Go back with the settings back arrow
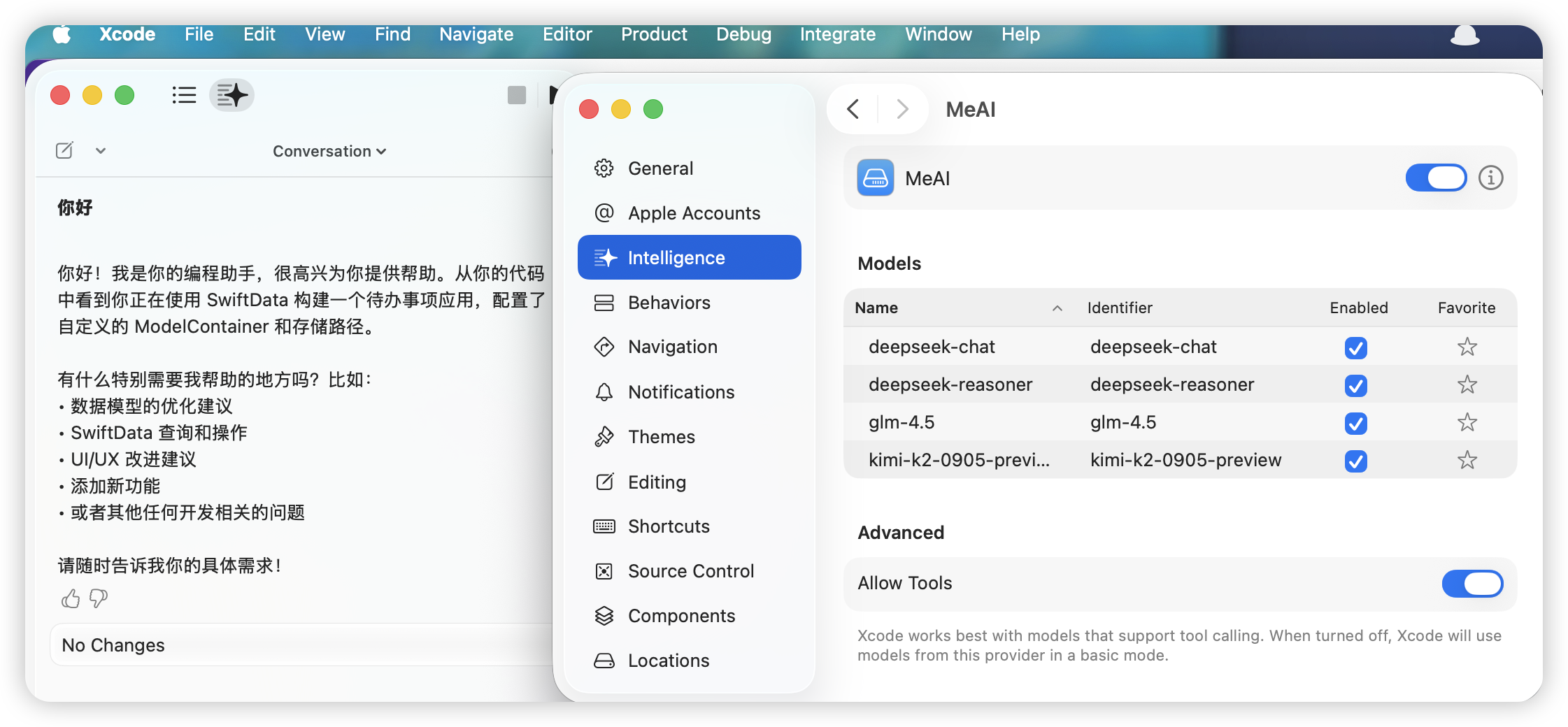 [853, 109]
